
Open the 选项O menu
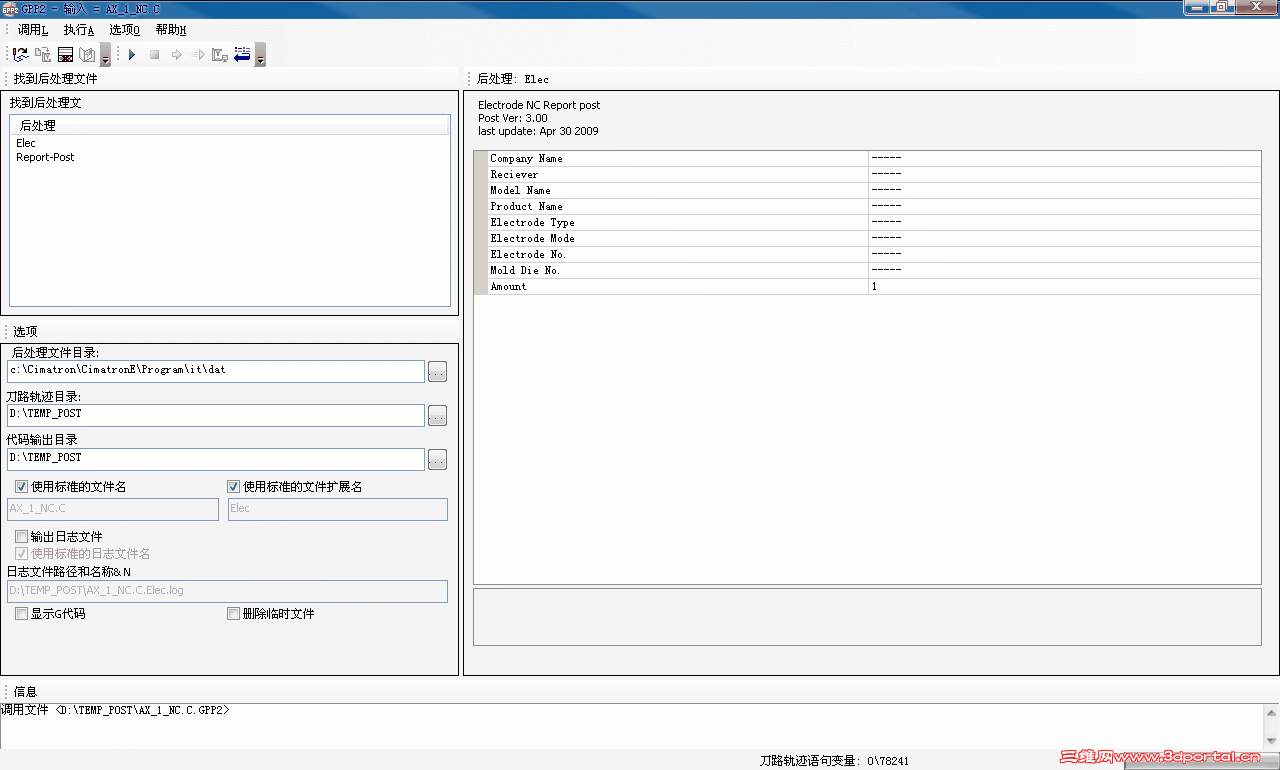pyautogui.click(x=125, y=30)
